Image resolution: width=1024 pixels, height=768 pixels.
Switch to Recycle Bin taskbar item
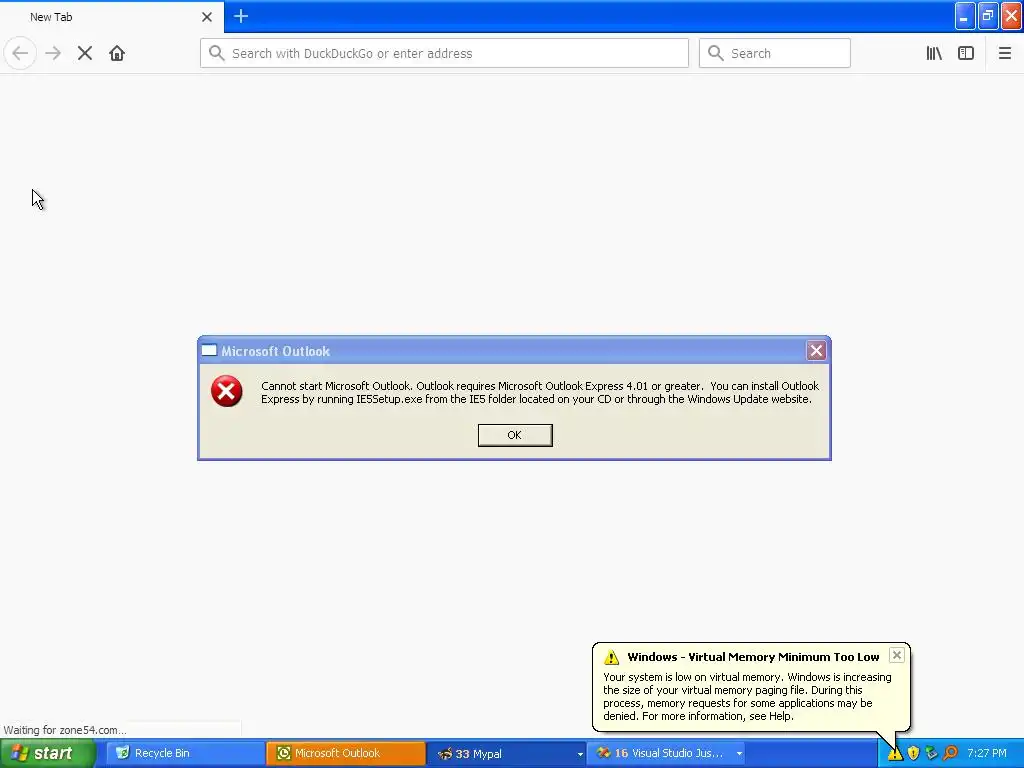pos(184,753)
